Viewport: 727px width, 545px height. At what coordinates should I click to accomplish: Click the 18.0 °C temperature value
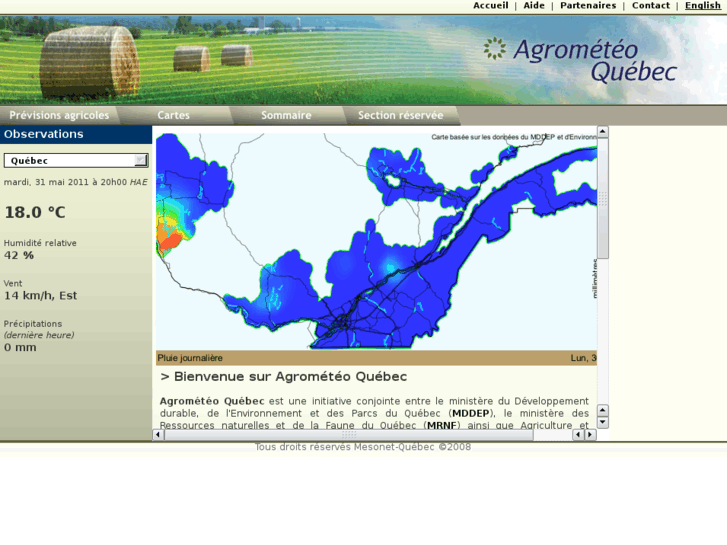click(x=35, y=212)
